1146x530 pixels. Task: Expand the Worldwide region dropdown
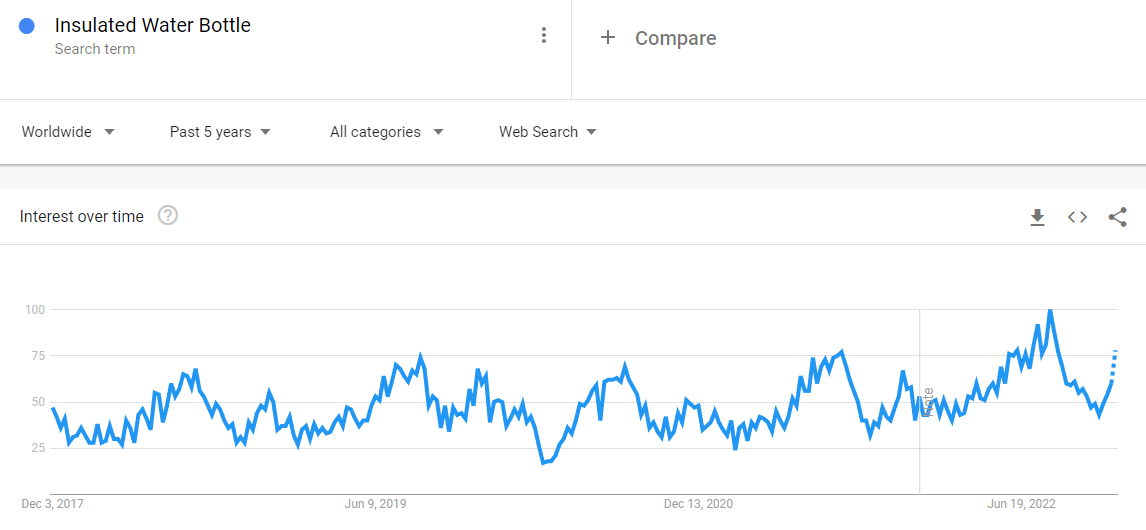coord(68,132)
